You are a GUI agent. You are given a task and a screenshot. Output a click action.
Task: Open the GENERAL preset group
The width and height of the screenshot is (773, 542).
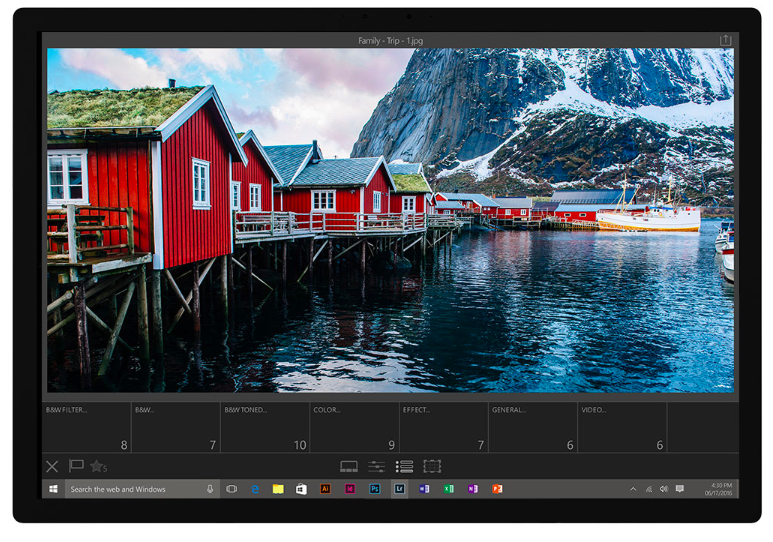click(532, 428)
